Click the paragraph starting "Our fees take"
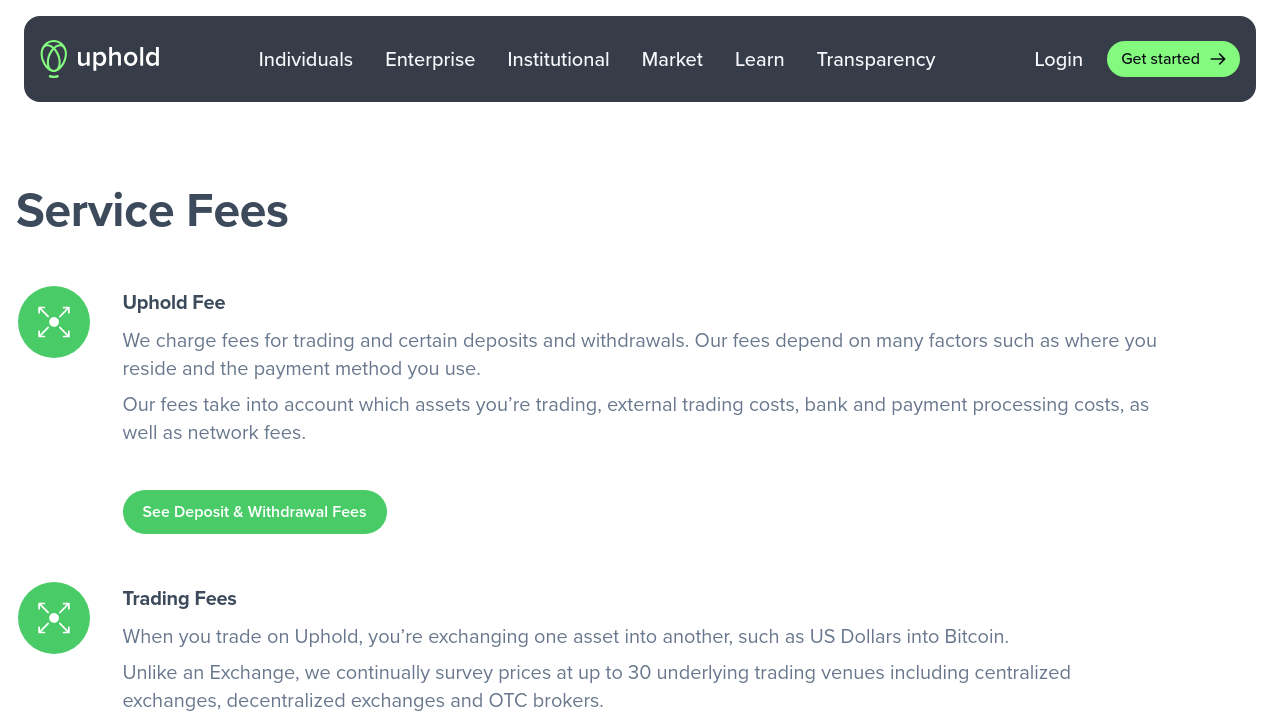1280x720 pixels. pos(635,418)
